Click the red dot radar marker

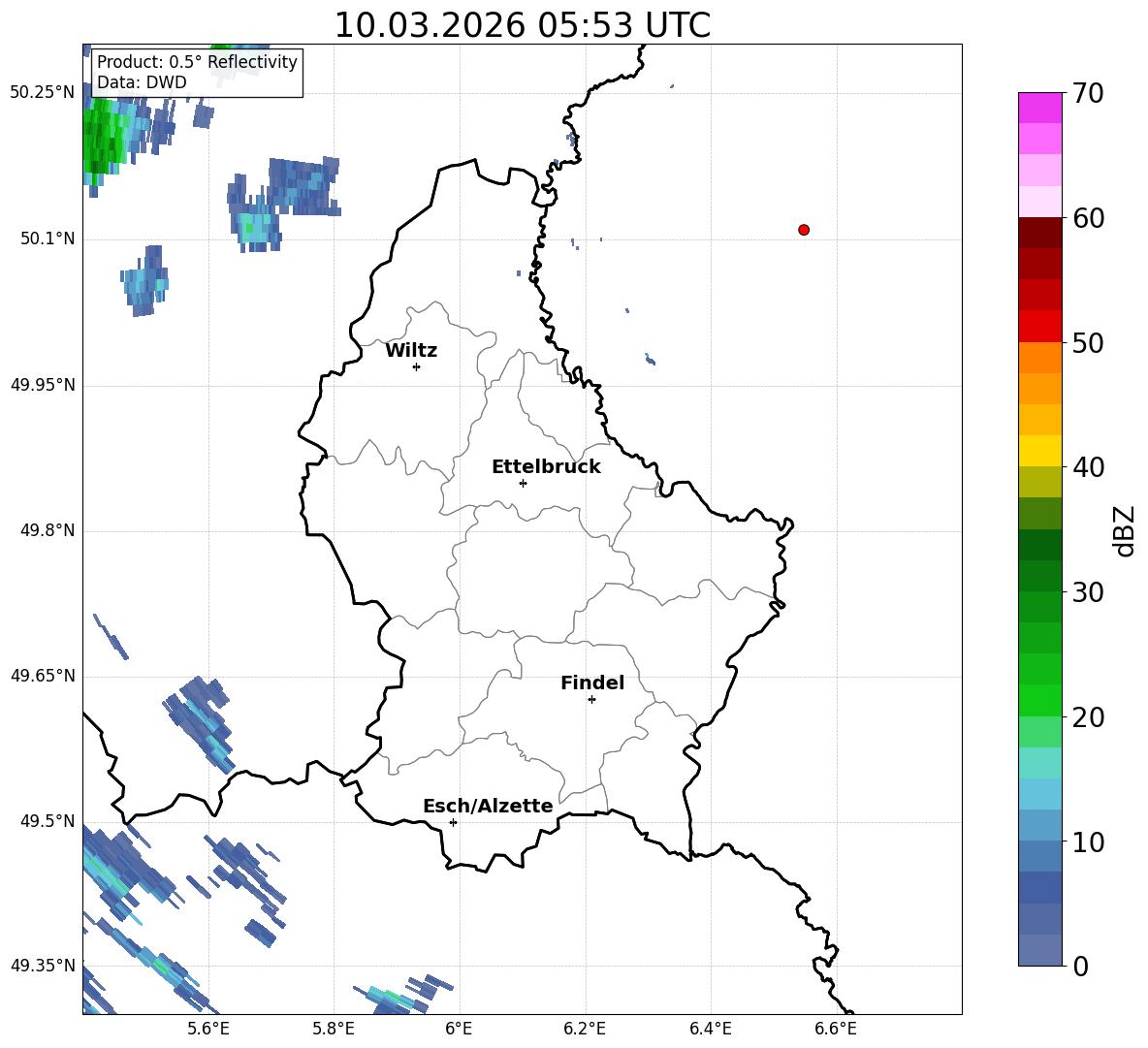[804, 230]
